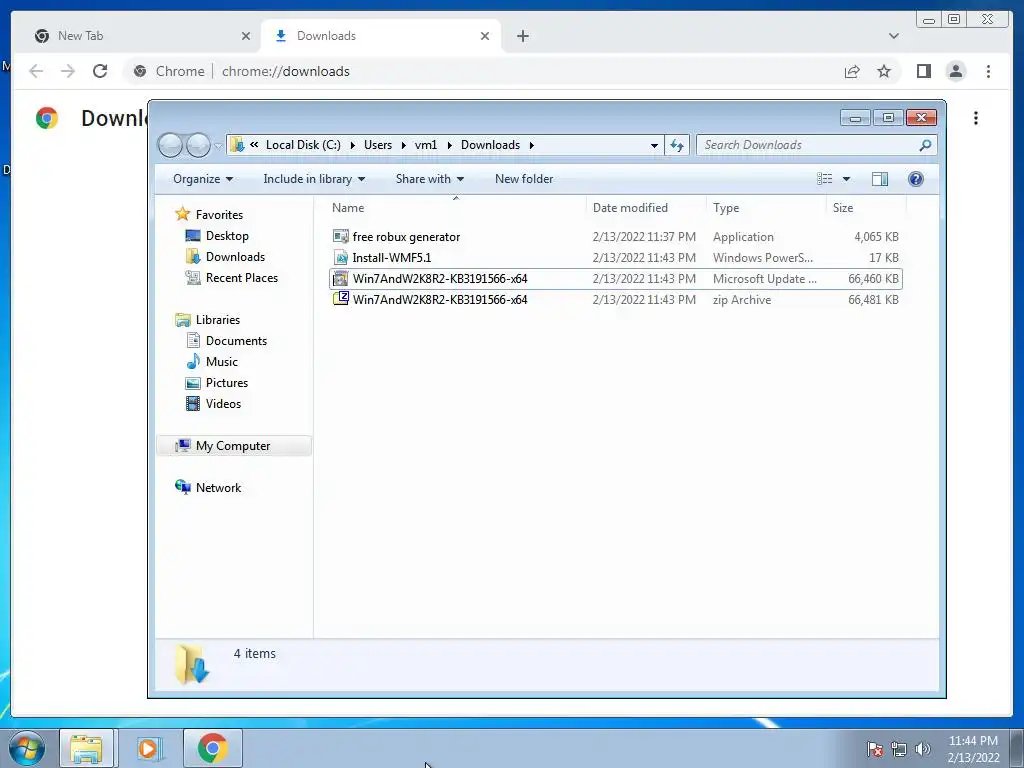Click Users in the address breadcrumb
1024x768 pixels.
pyautogui.click(x=378, y=145)
